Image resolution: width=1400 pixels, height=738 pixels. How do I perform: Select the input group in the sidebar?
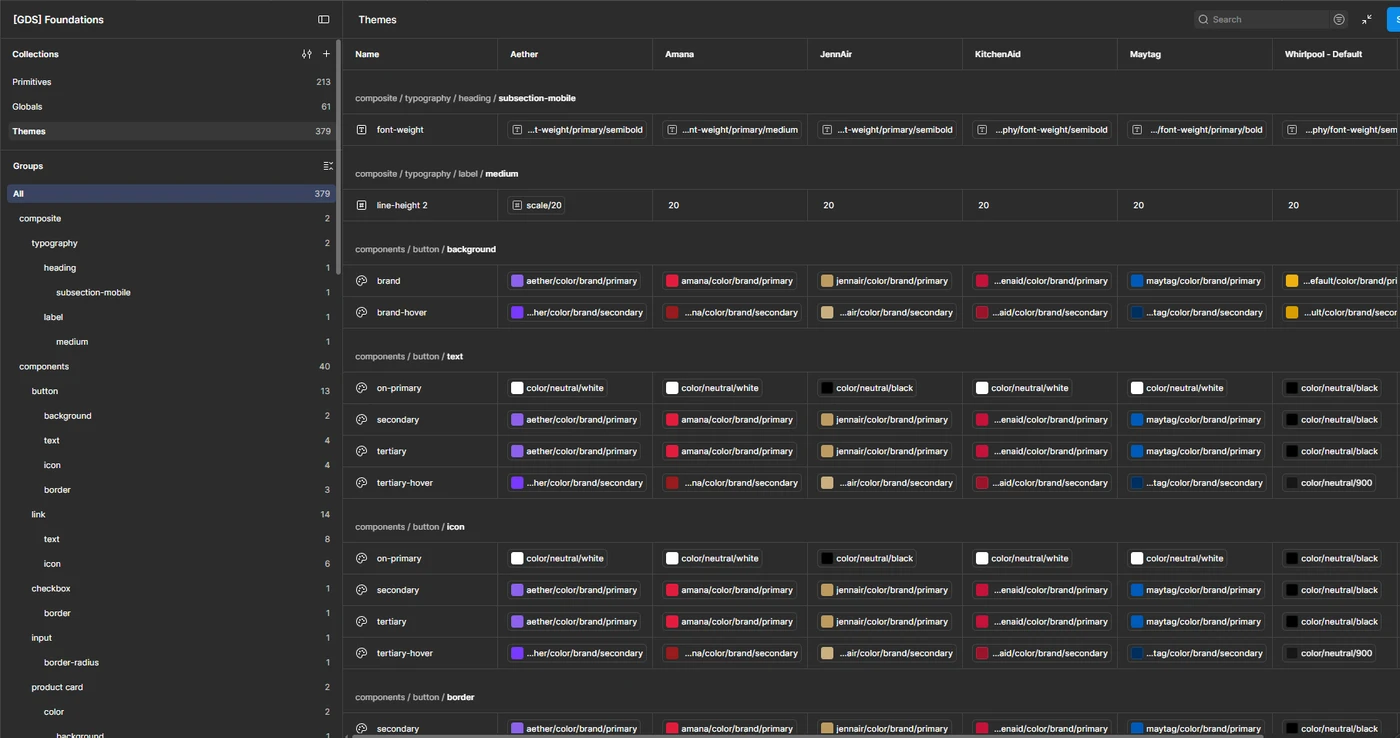pyautogui.click(x=171, y=637)
